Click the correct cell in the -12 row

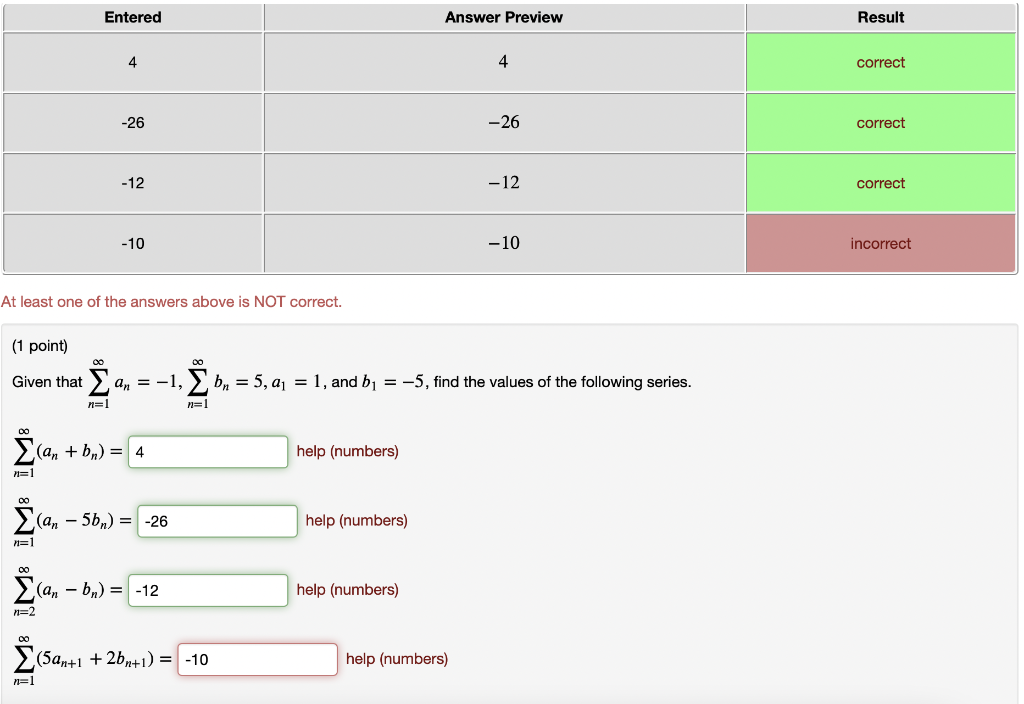coord(880,182)
